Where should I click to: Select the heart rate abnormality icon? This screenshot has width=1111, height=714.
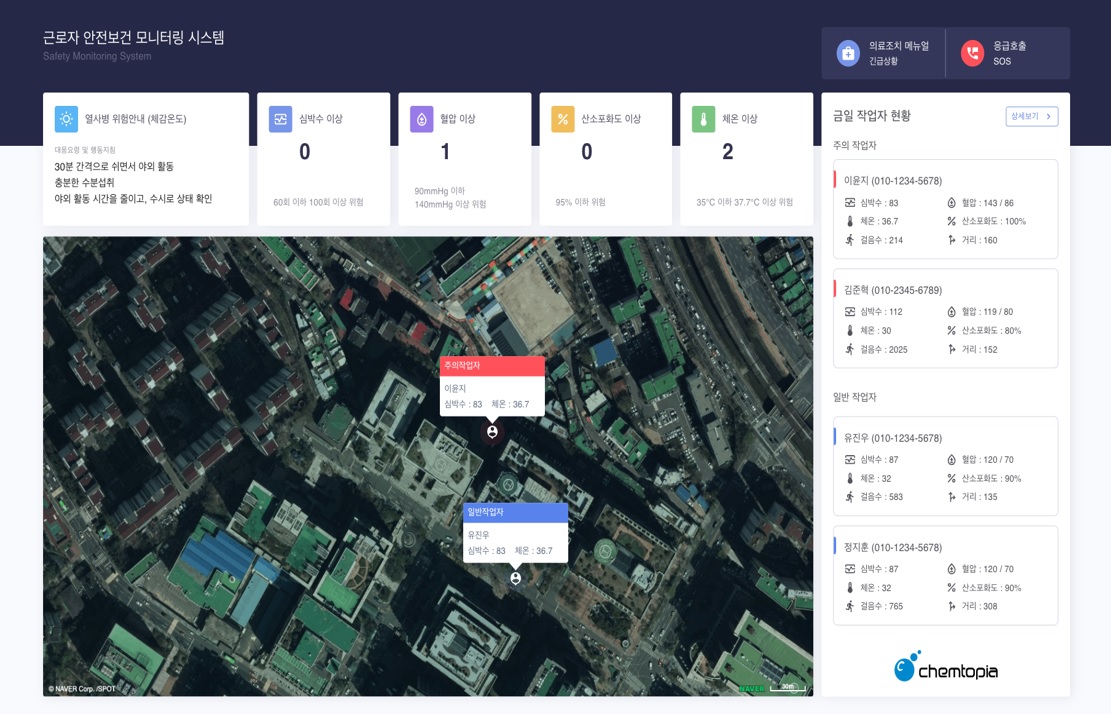(x=280, y=119)
